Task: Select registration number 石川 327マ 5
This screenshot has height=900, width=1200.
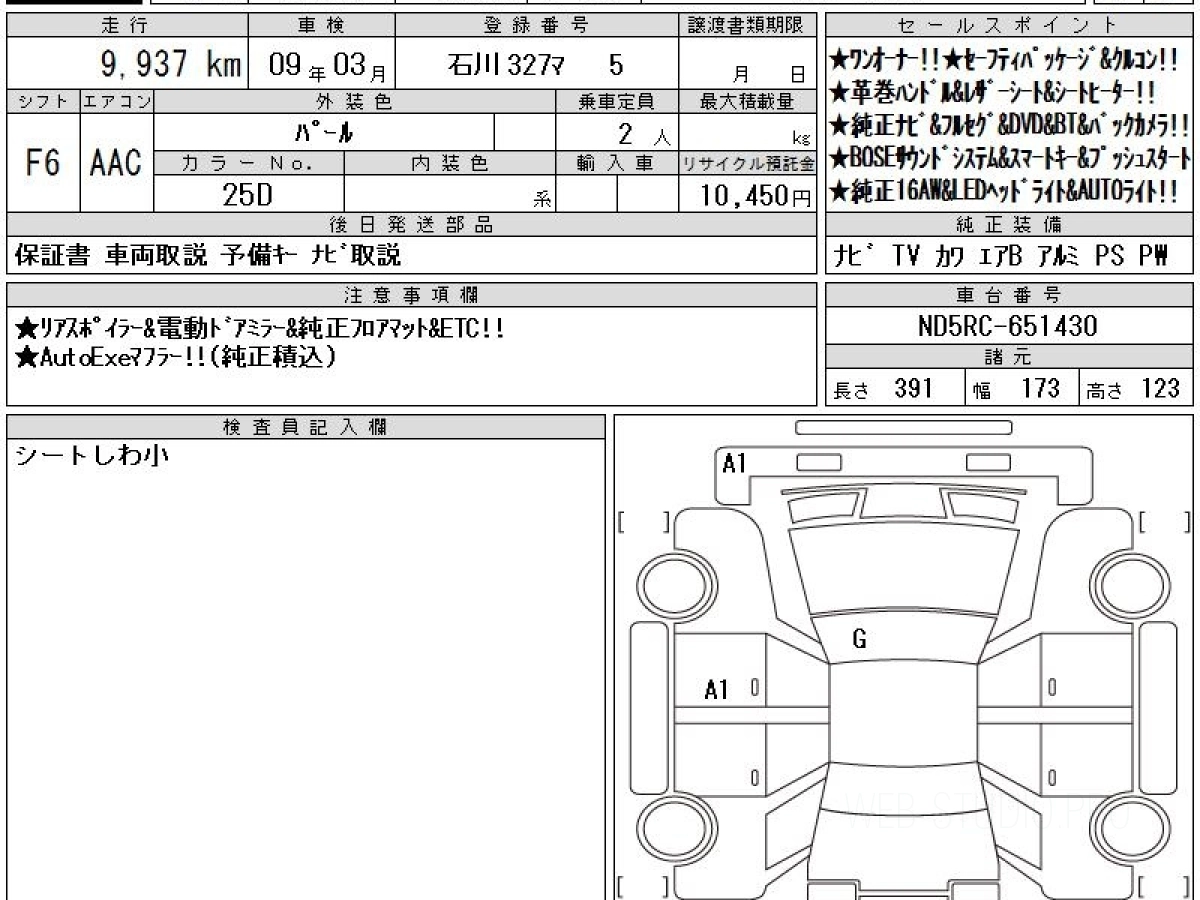Action: [x=535, y=66]
